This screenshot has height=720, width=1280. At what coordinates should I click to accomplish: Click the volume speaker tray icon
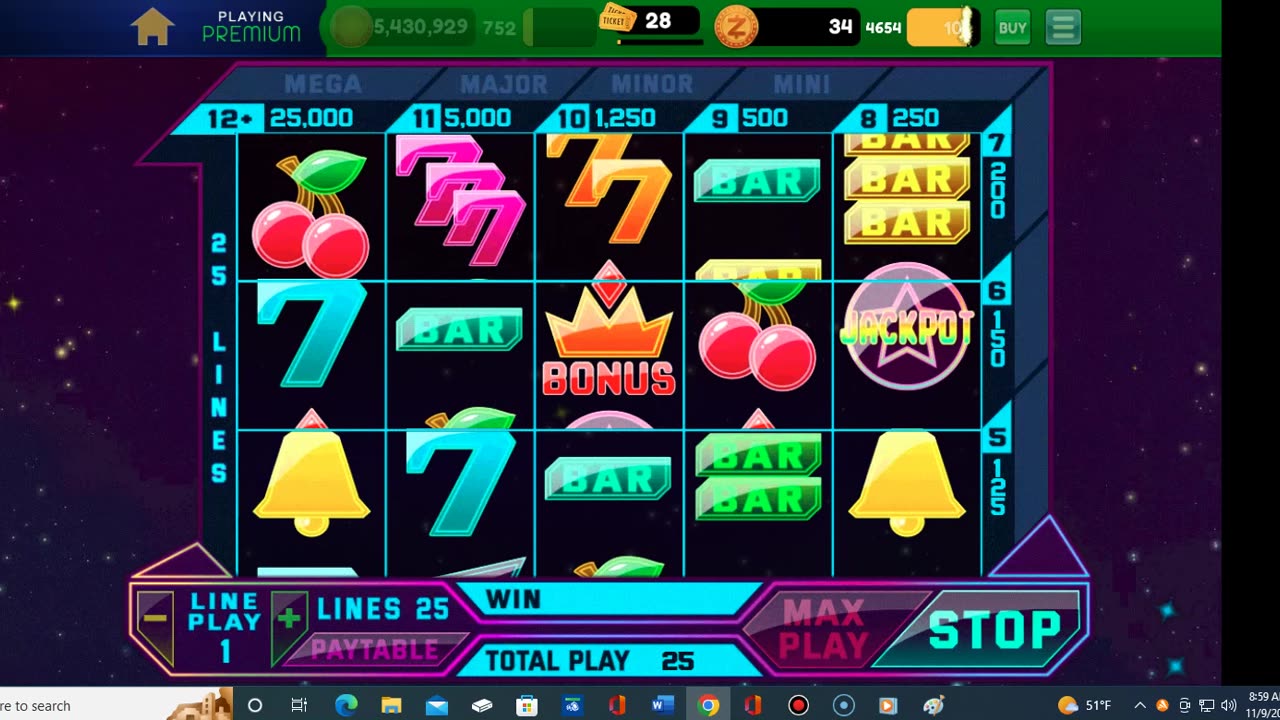[1227, 705]
